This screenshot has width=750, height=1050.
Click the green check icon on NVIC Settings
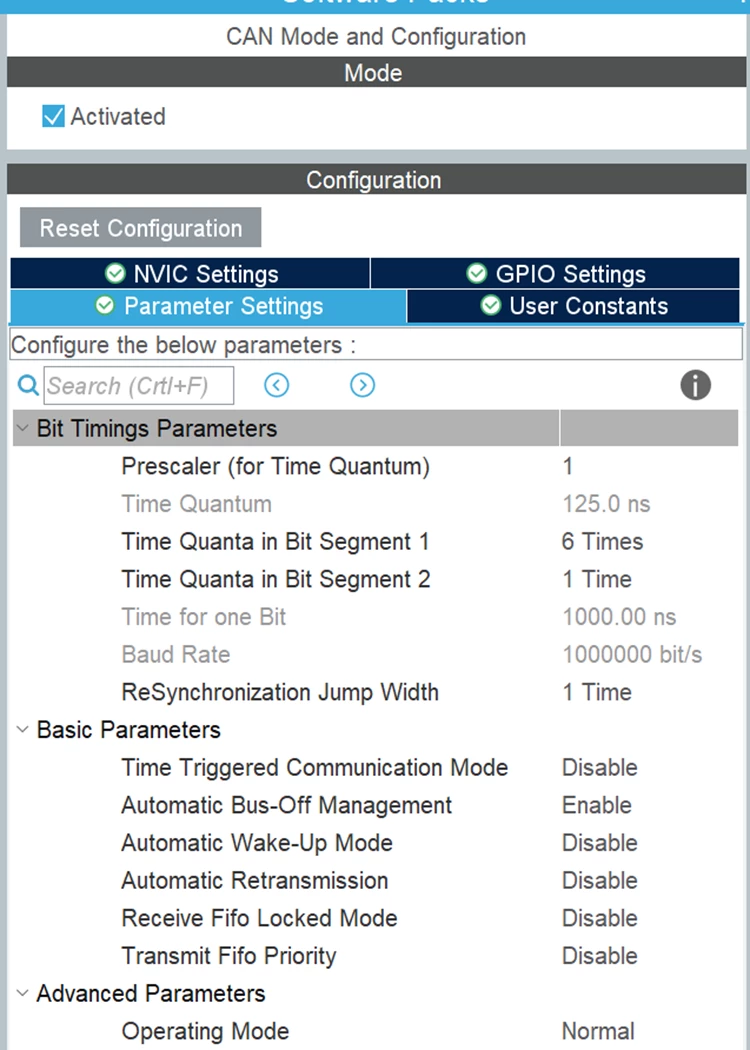pos(115,273)
